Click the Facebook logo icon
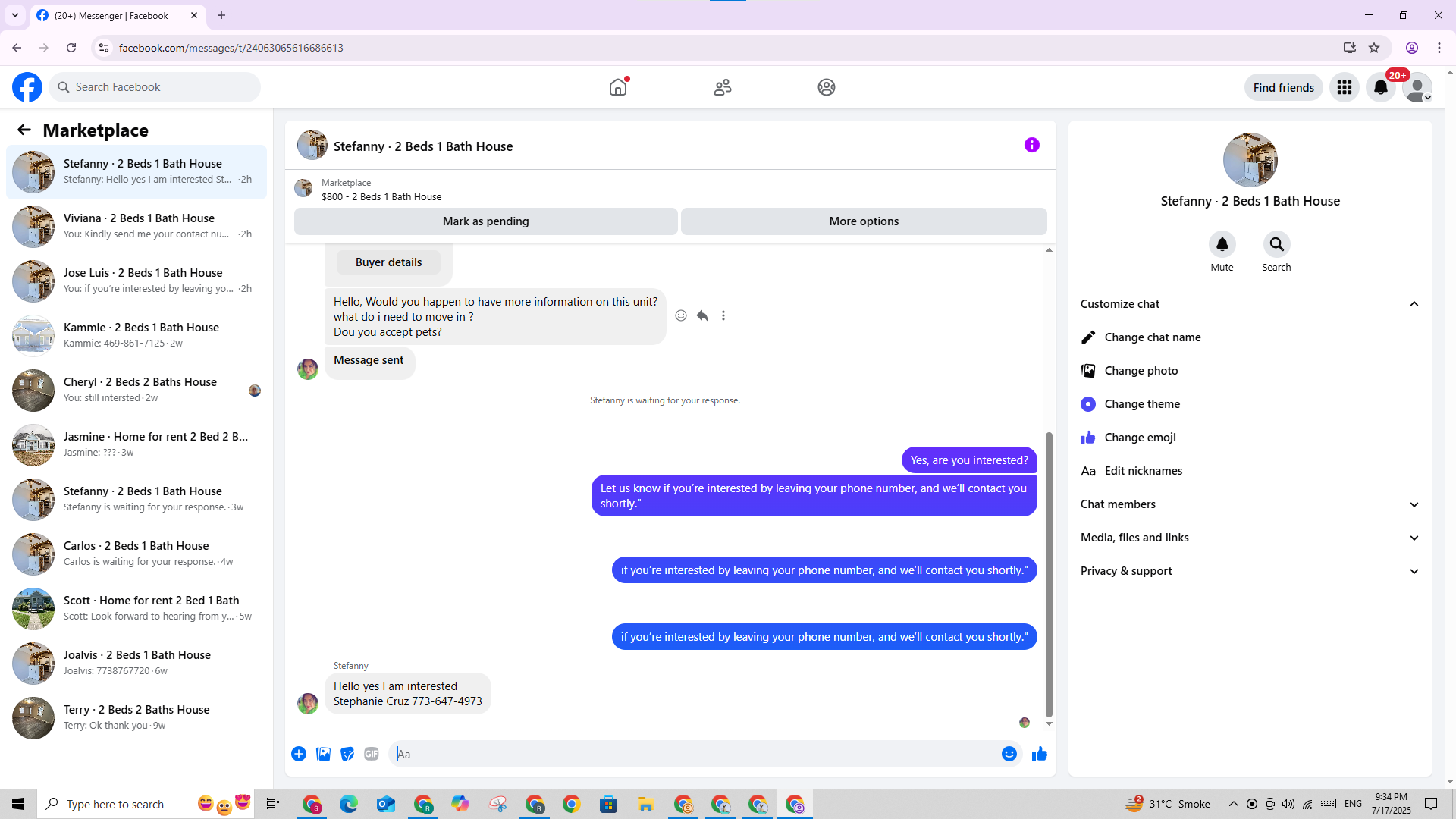1456x819 pixels. click(27, 87)
